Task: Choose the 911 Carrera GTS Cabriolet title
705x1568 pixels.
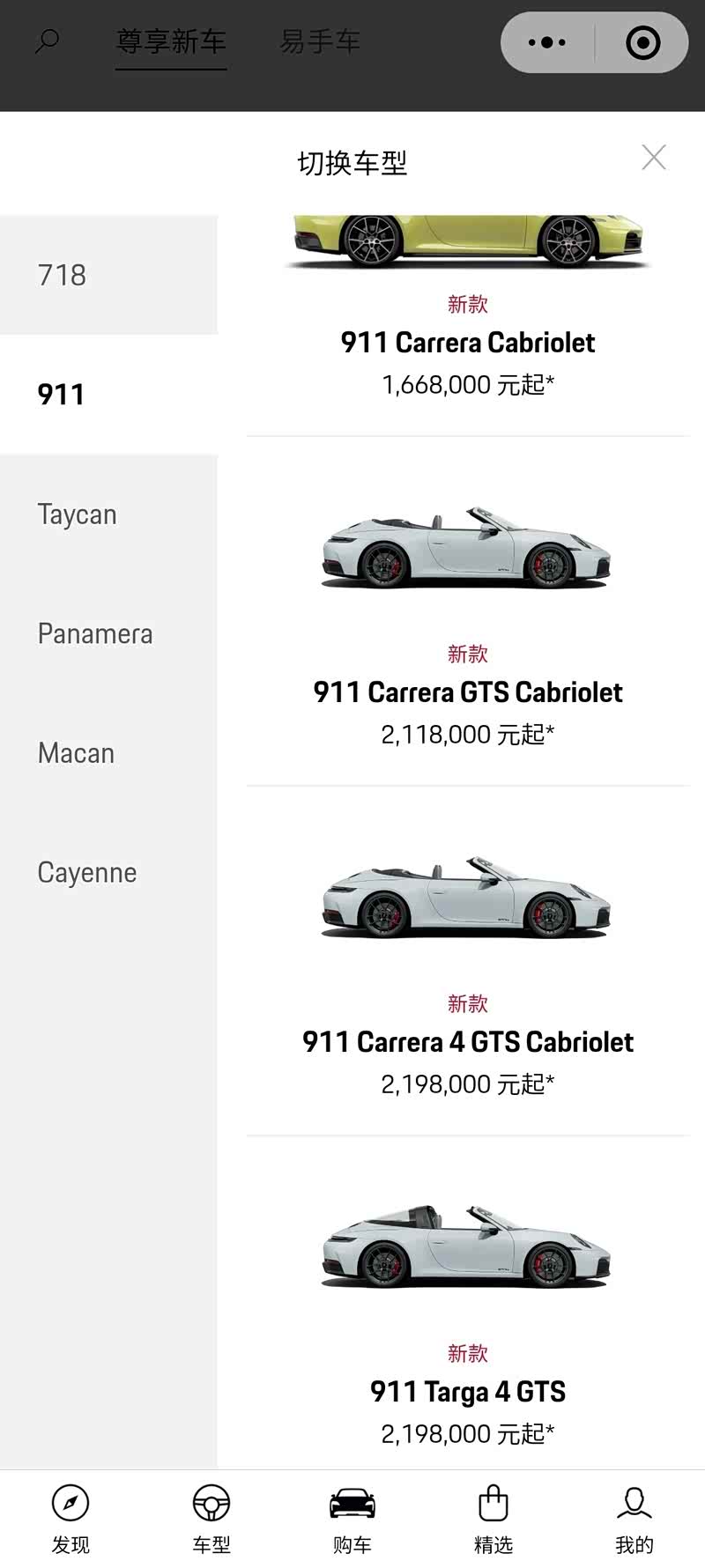Action: 468,692
